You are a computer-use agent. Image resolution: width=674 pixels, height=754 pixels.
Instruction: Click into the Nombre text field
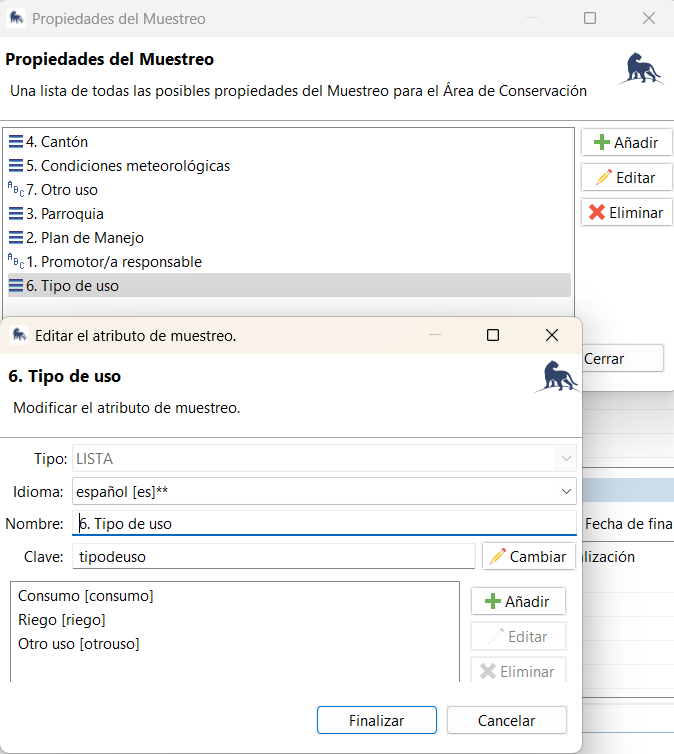tap(324, 523)
